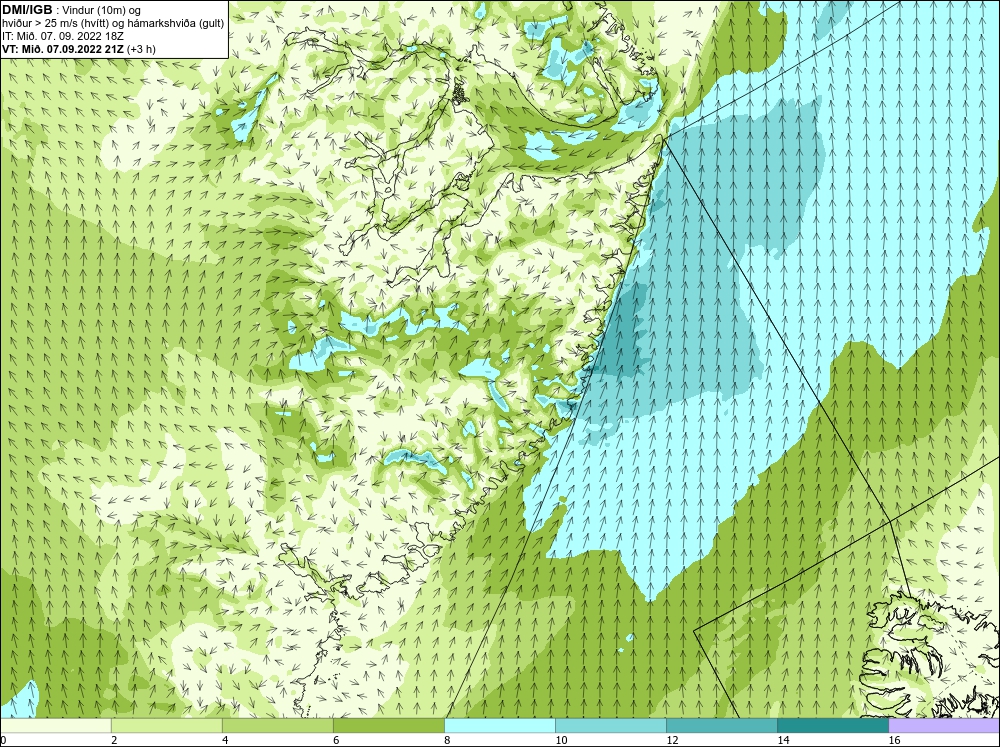
Task: Click the 6–8 m/s dark green swatch
Action: pos(388,725)
